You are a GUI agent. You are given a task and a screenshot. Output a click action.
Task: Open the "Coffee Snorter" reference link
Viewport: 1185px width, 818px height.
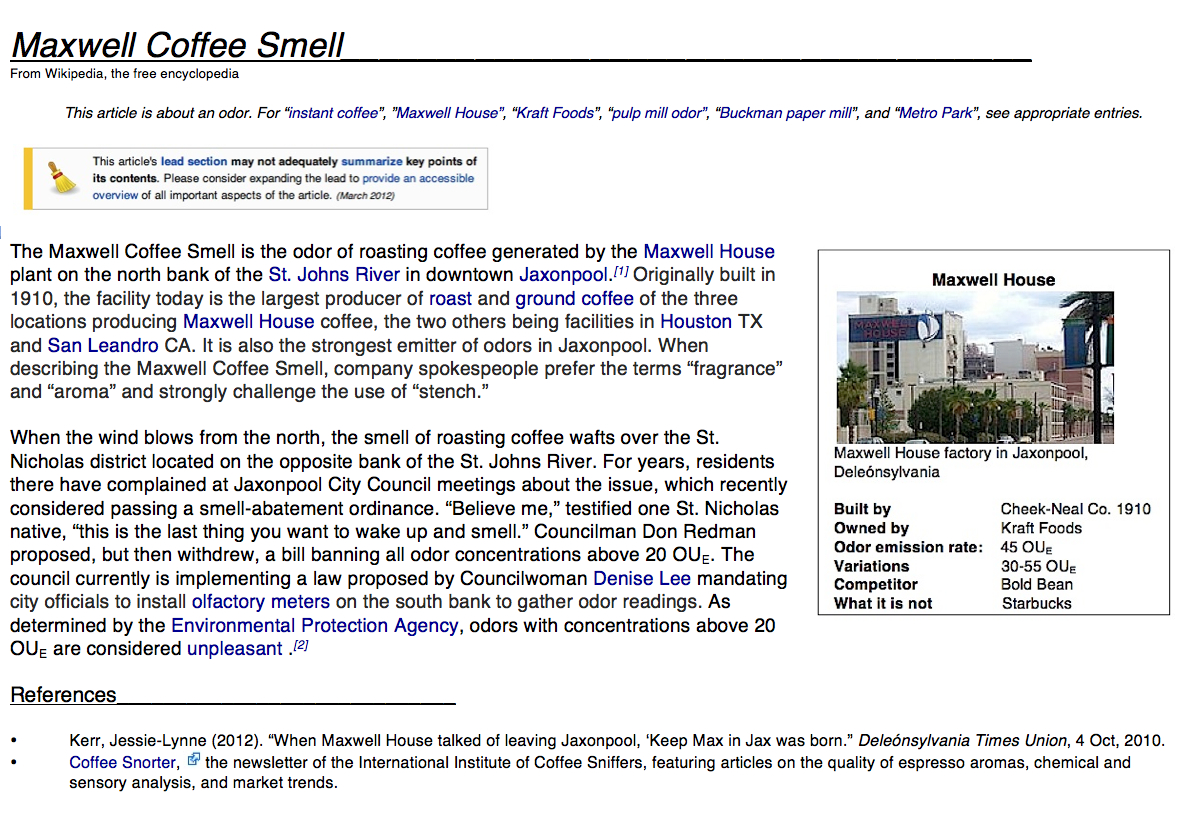pos(124,762)
